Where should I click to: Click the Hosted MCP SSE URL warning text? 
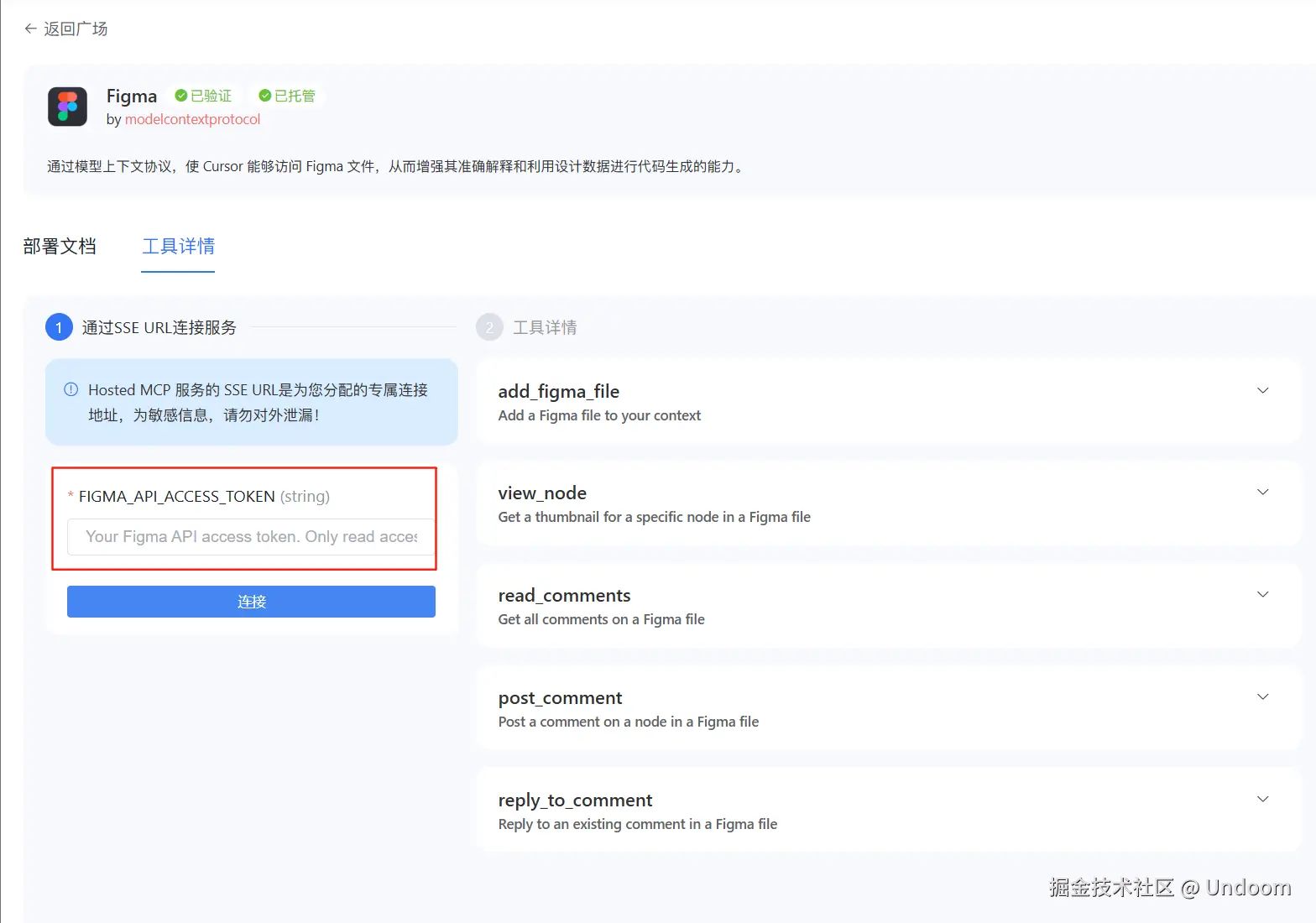click(x=258, y=402)
